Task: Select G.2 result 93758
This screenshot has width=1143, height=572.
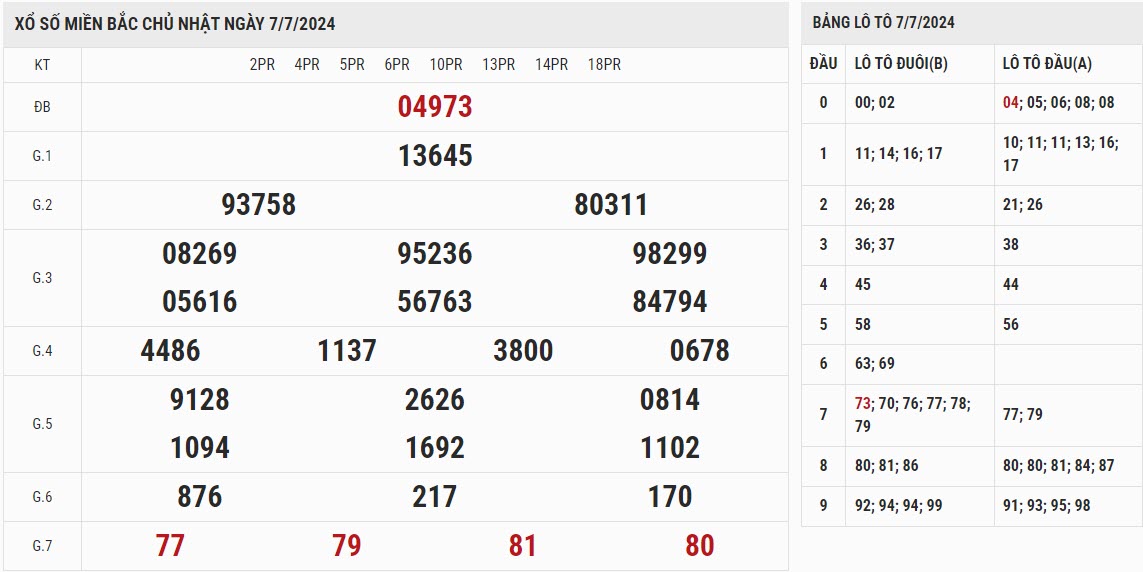Action: 259,205
